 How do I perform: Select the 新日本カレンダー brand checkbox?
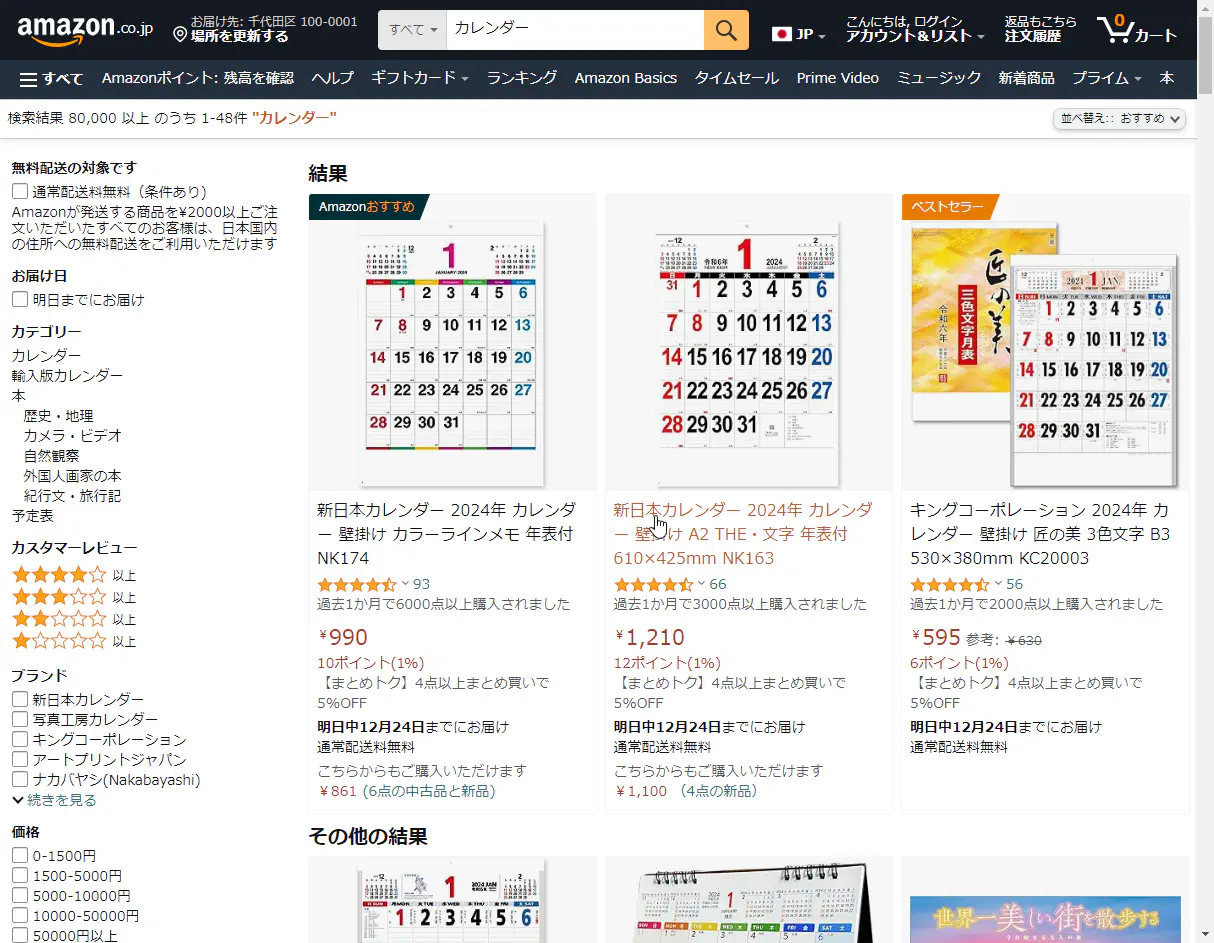20,699
